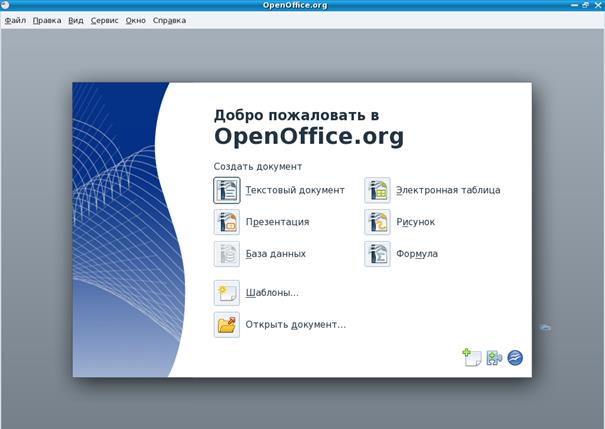This screenshot has height=429, width=605.
Task: Click the Шаблоны... label
Action: (272, 293)
